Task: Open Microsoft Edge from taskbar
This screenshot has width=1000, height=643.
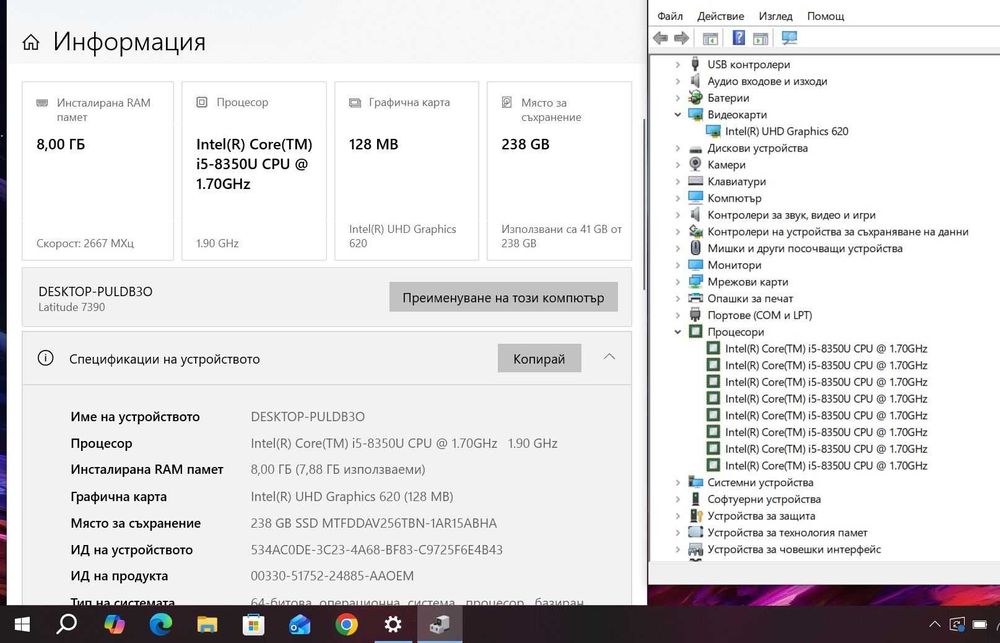Action: point(161,625)
